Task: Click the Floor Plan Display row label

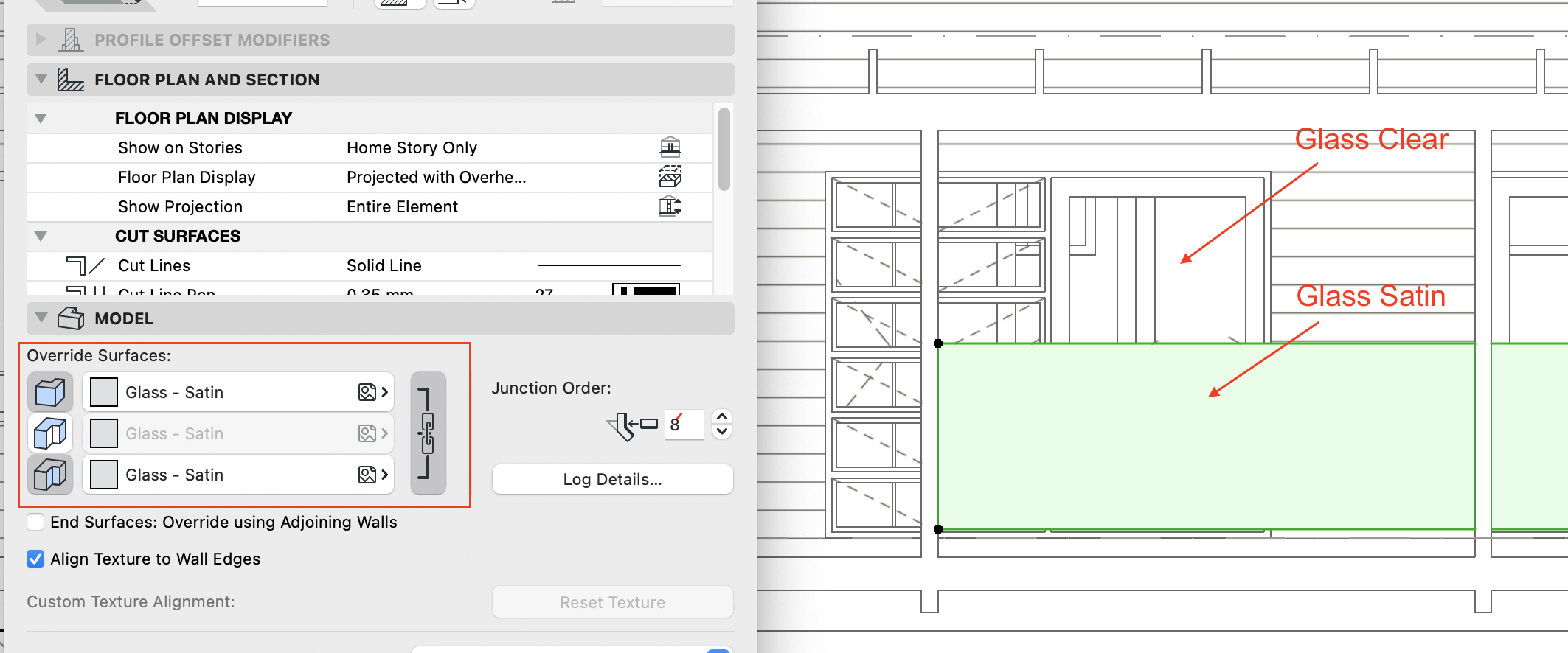Action: (187, 177)
